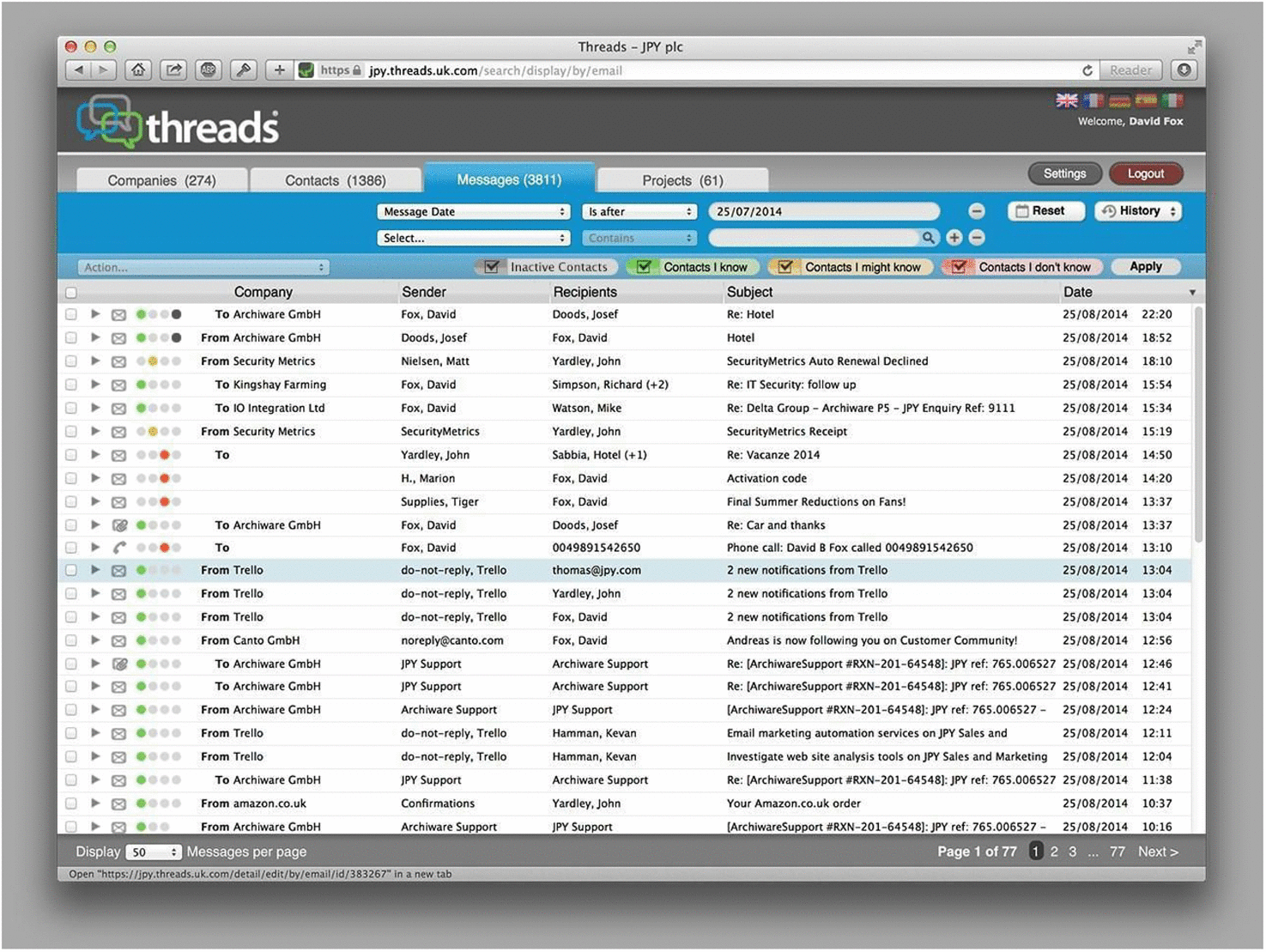Screen dimensions: 1266x952
Task: Edit the 25/07/2014 date field
Action: 824,211
